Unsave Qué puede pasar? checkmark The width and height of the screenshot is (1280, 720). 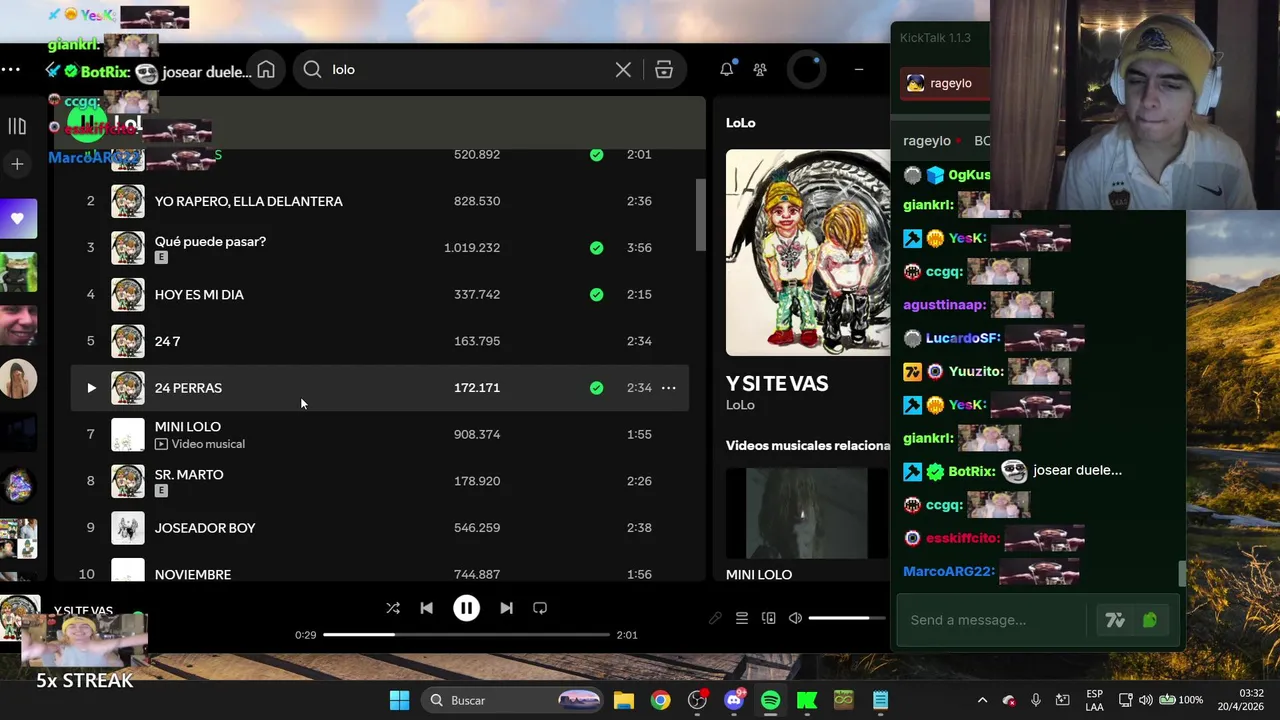coord(597,248)
